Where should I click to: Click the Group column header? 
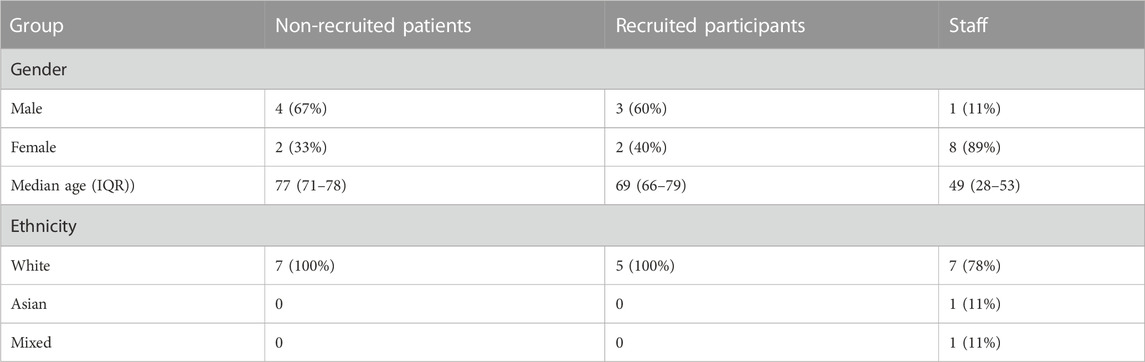37,26
